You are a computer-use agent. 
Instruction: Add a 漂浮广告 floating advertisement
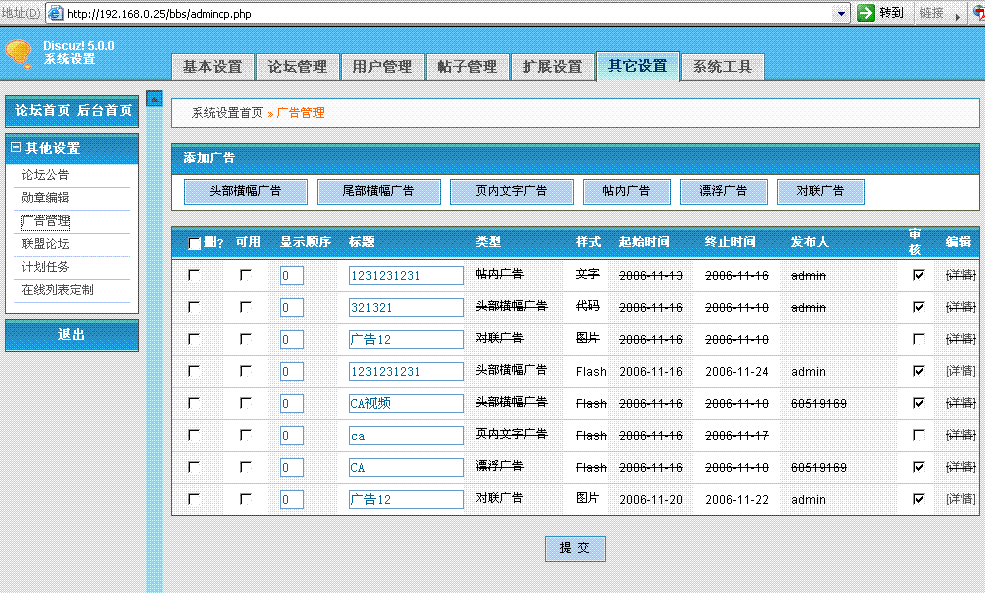click(x=723, y=191)
